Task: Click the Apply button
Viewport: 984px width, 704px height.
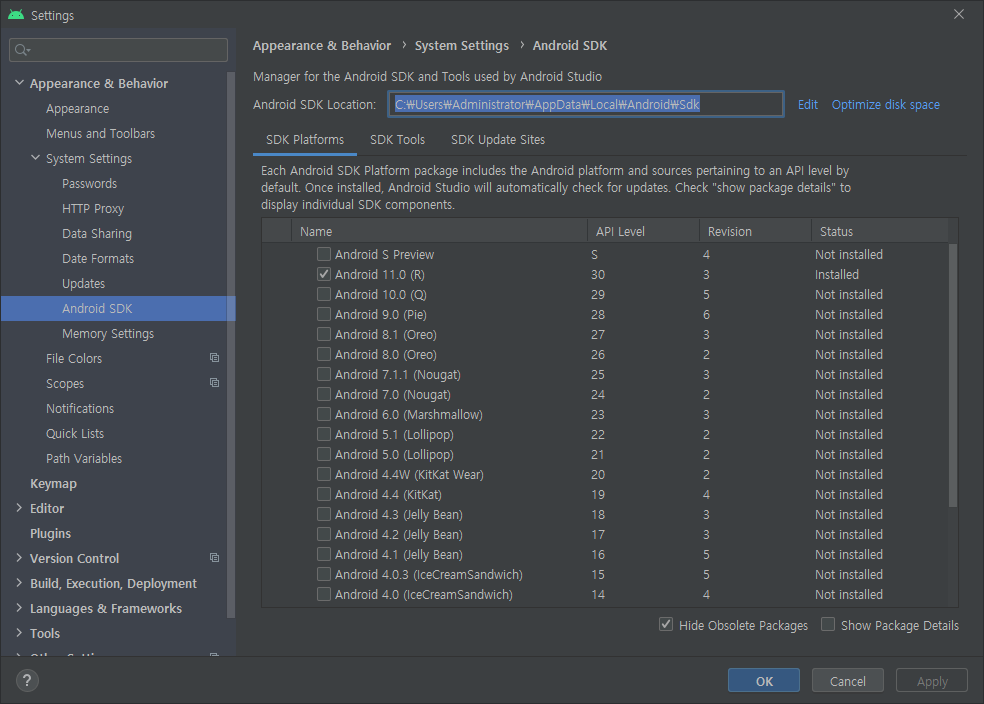Action: pyautogui.click(x=932, y=681)
